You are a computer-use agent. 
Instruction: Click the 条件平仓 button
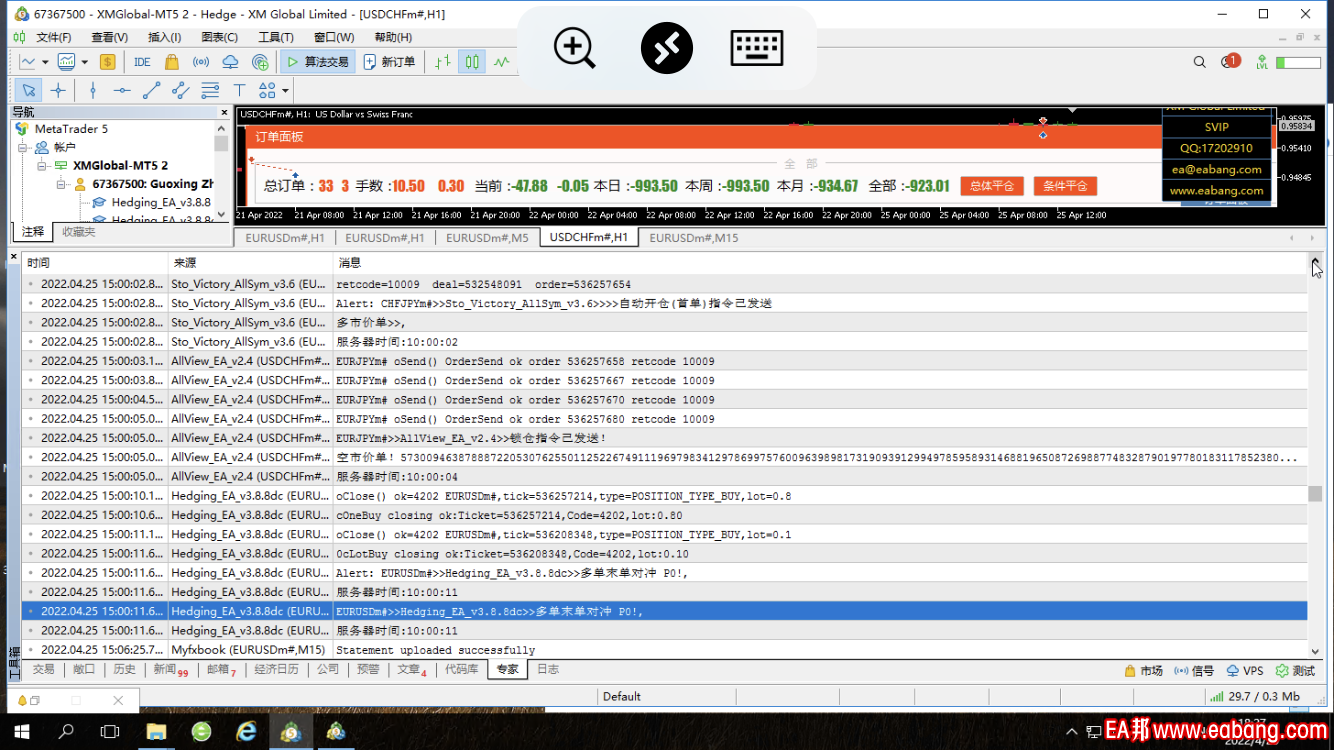[x=1065, y=186]
